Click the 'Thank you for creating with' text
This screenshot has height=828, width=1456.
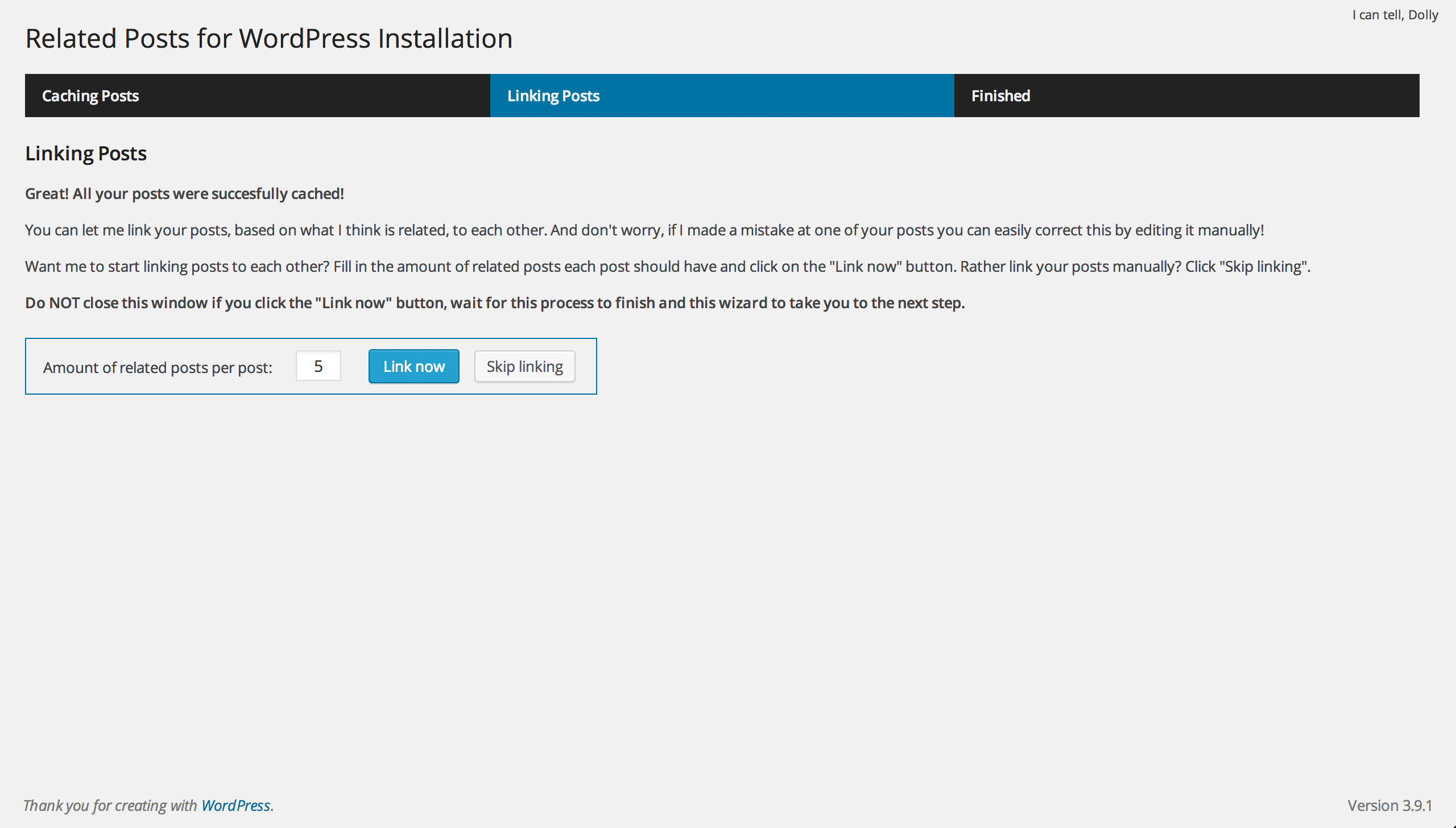click(110, 805)
